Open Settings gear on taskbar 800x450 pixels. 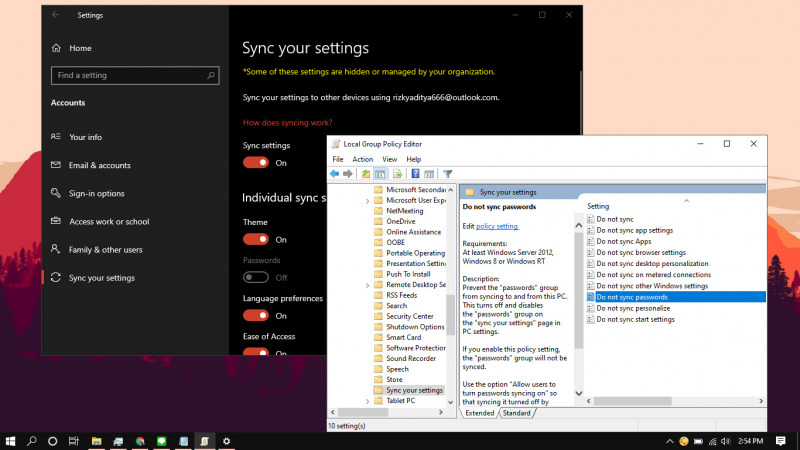(227, 441)
